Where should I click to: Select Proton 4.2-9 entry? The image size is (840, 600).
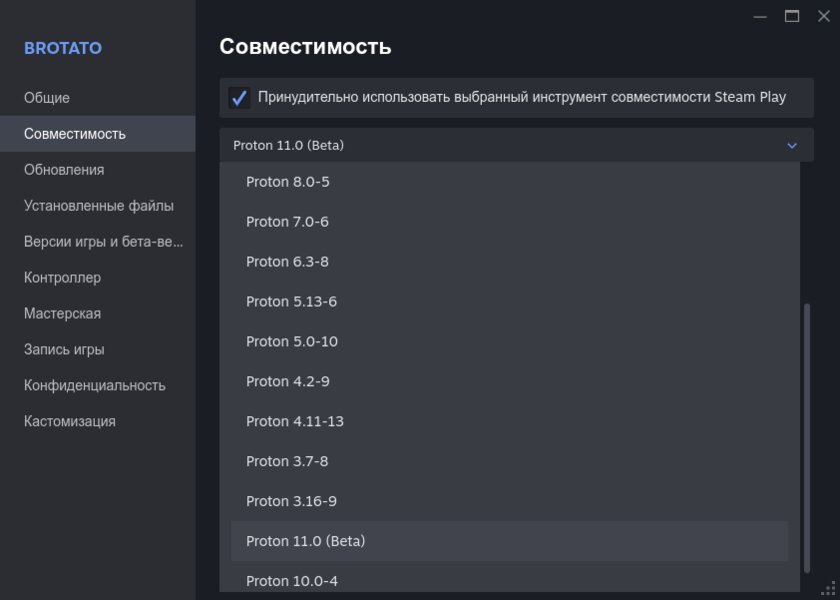[x=289, y=381]
